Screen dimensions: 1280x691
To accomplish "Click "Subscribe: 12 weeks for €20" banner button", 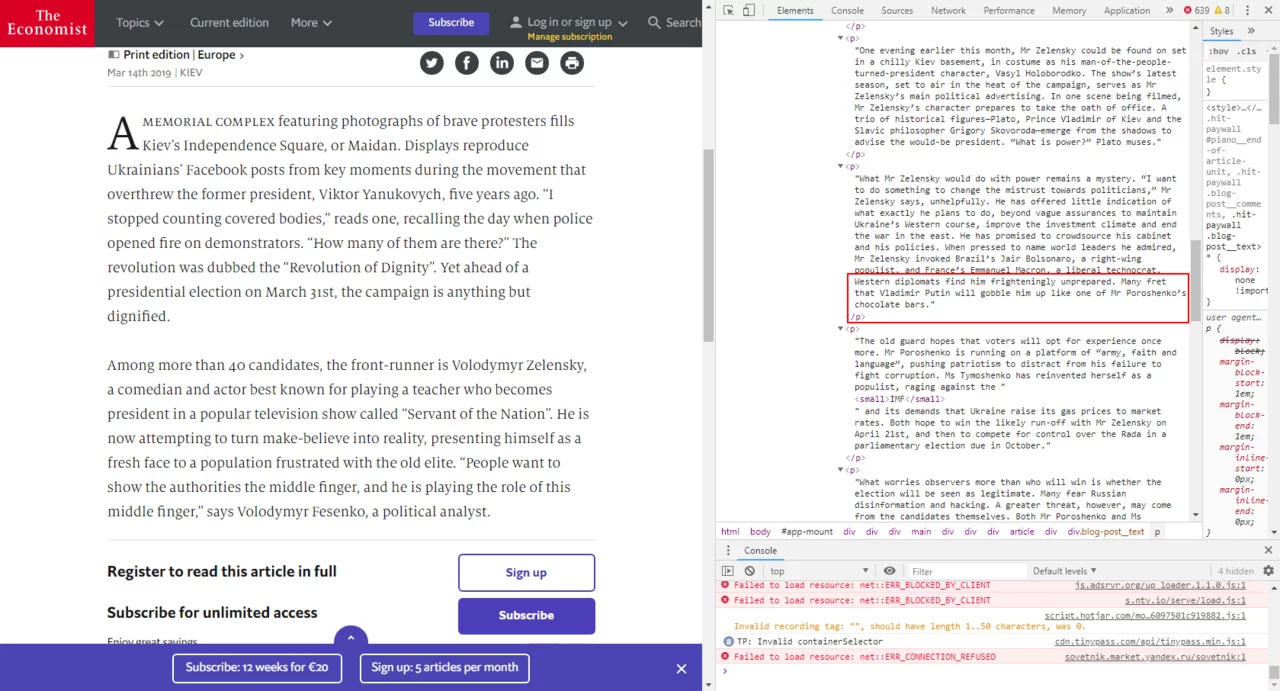I will coord(257,668).
